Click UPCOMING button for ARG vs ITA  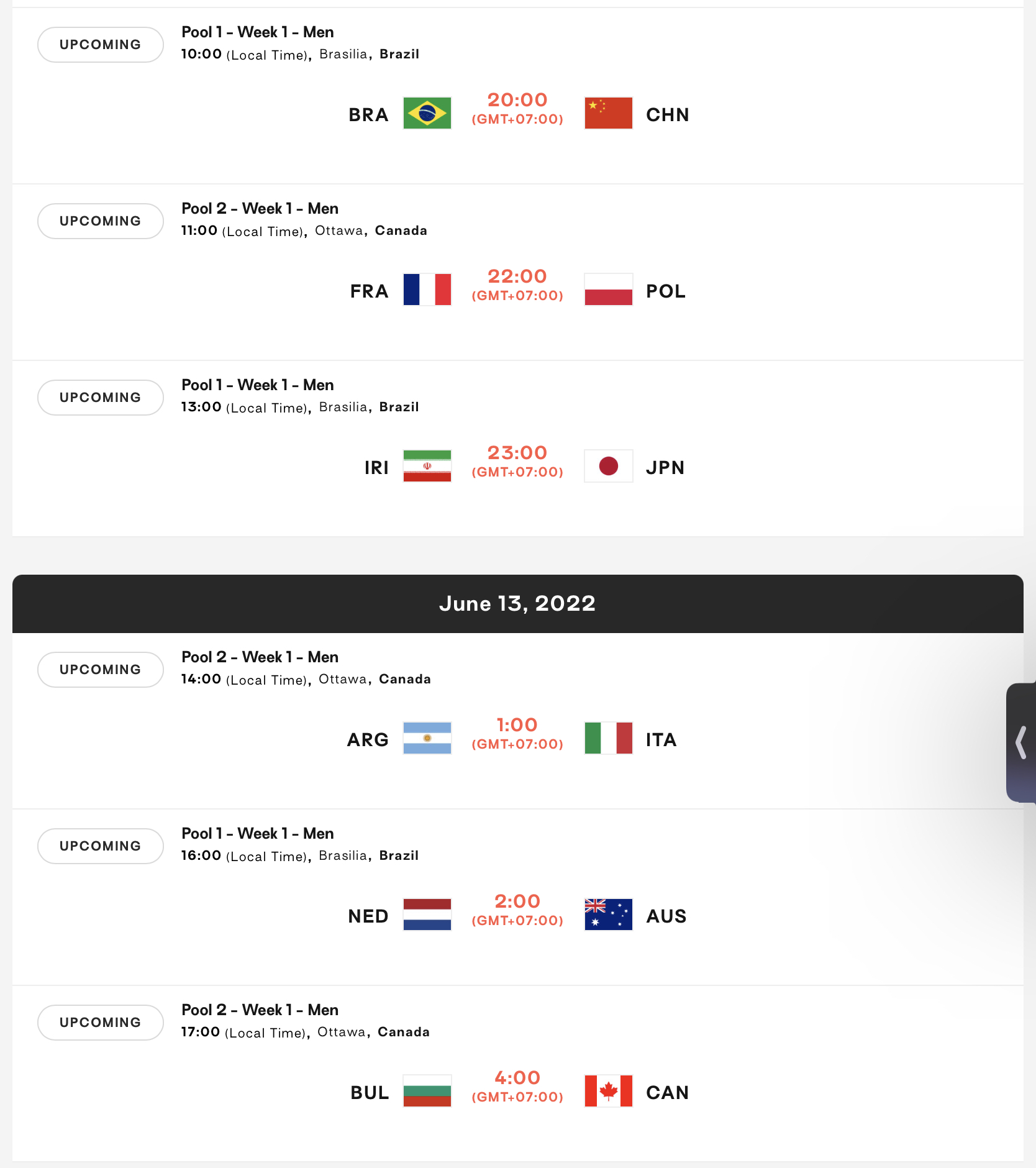pos(101,670)
